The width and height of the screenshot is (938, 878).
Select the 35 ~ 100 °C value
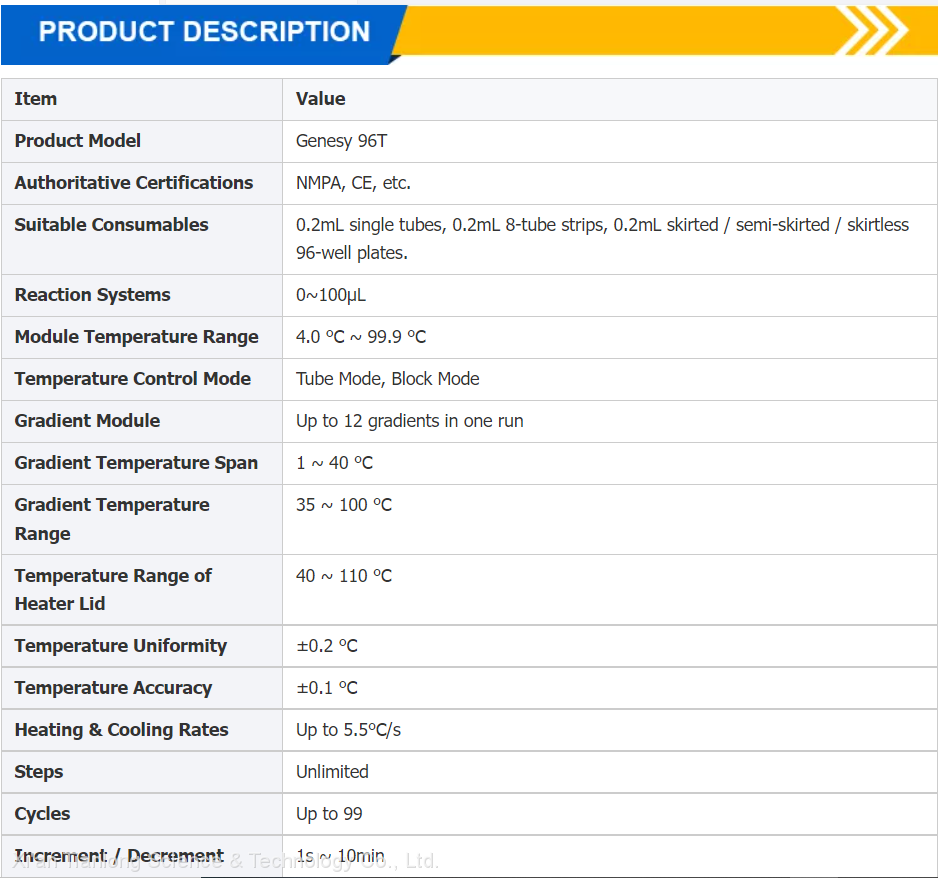pos(343,505)
